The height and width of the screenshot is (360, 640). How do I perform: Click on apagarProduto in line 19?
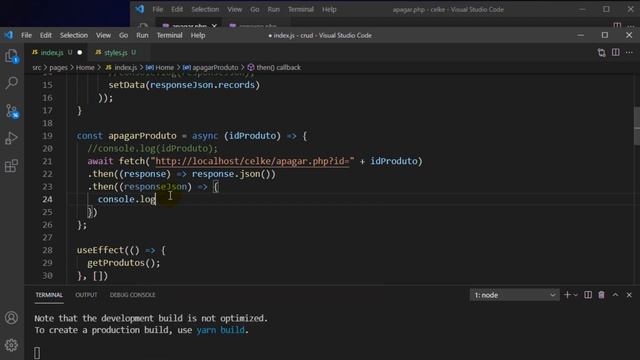click(142, 136)
